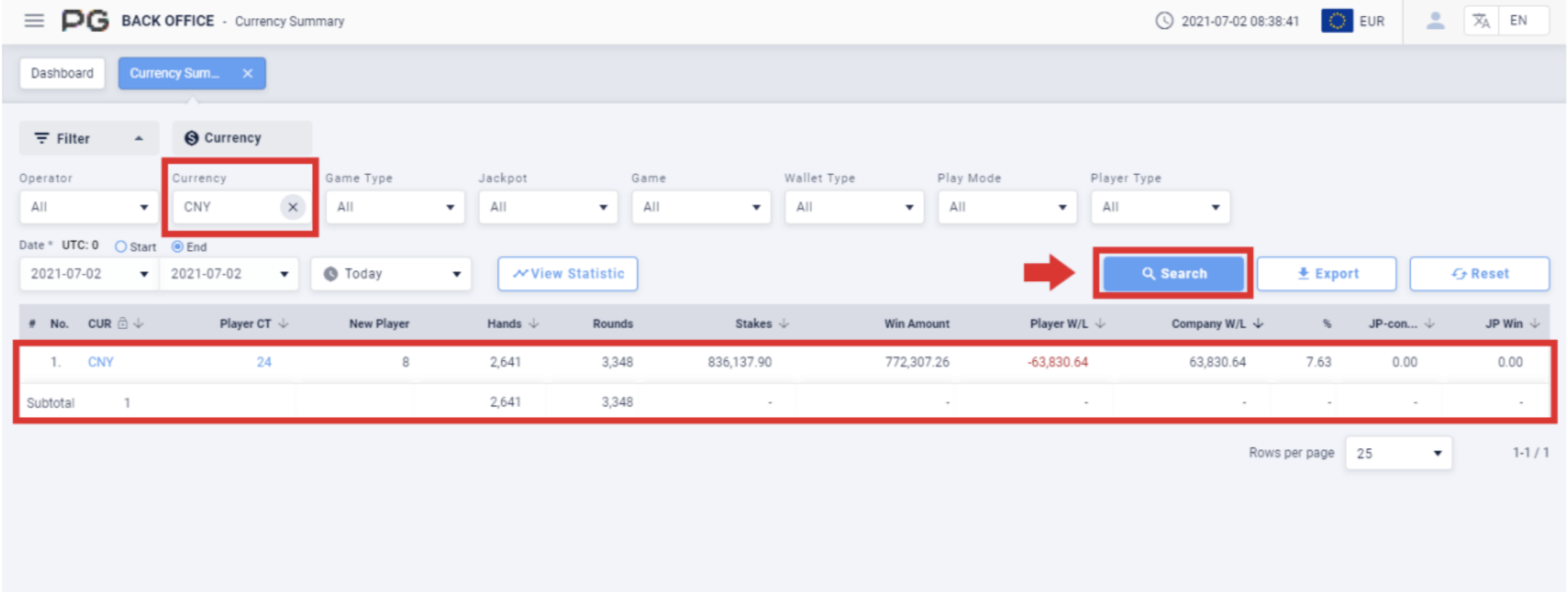Click the Export button
The width and height of the screenshot is (1568, 592).
coord(1327,274)
